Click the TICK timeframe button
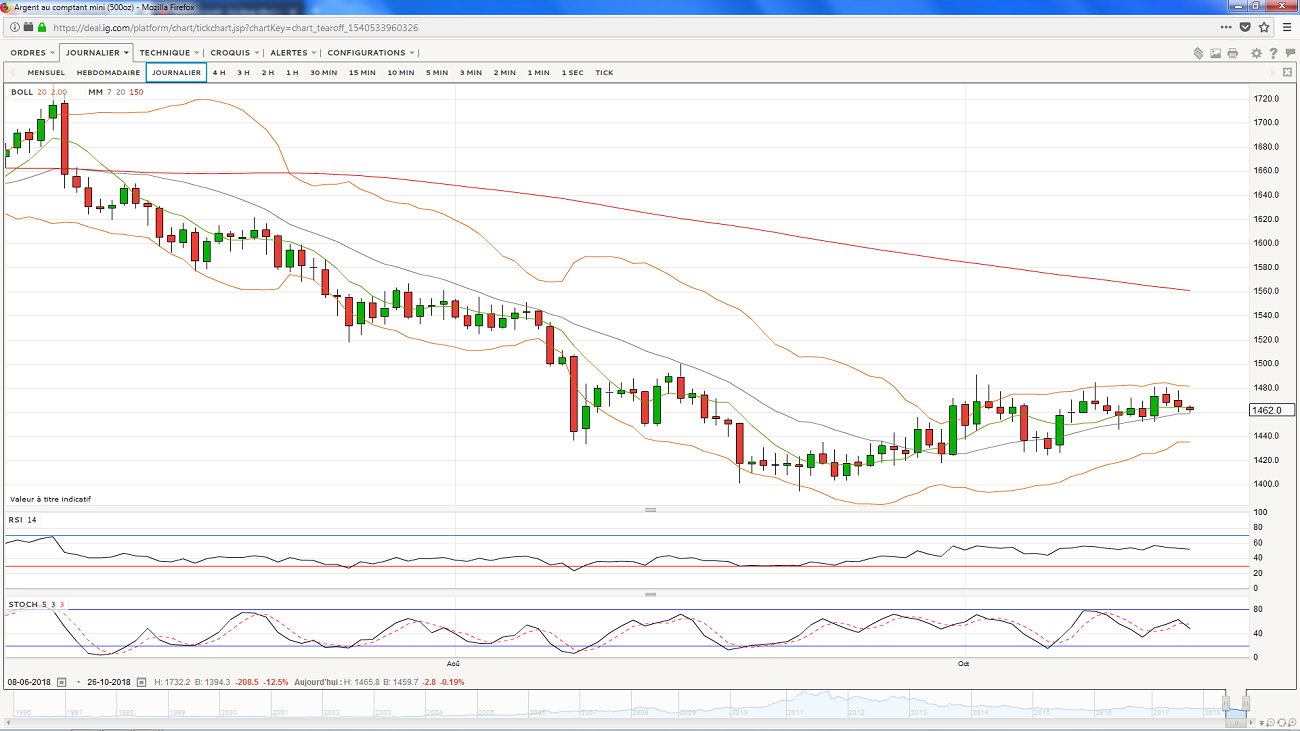The width and height of the screenshot is (1300, 731). [x=604, y=73]
